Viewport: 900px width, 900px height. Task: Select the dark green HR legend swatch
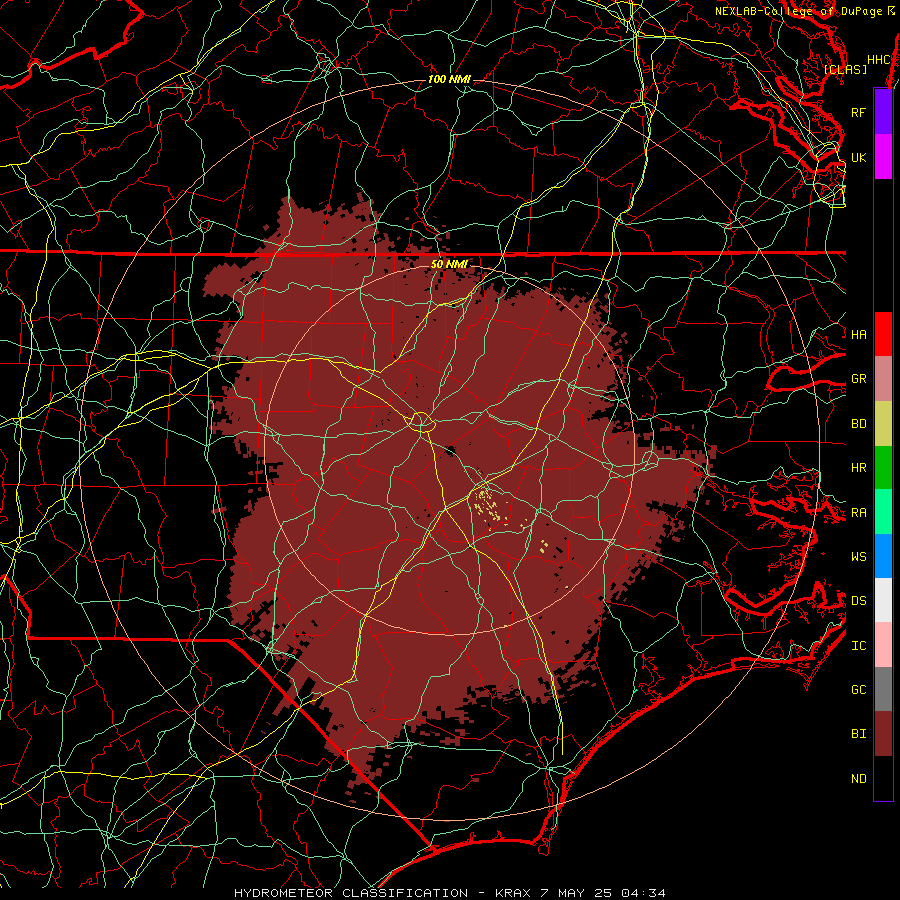[x=883, y=468]
